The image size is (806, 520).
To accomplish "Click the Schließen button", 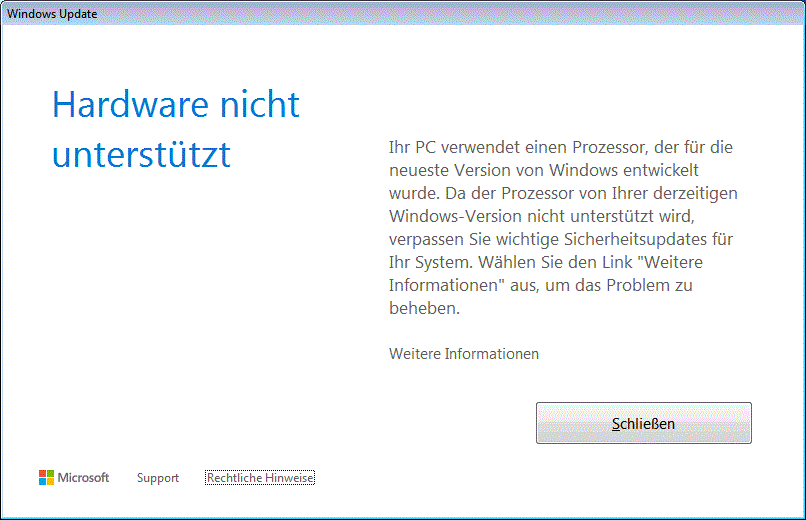I will point(644,423).
